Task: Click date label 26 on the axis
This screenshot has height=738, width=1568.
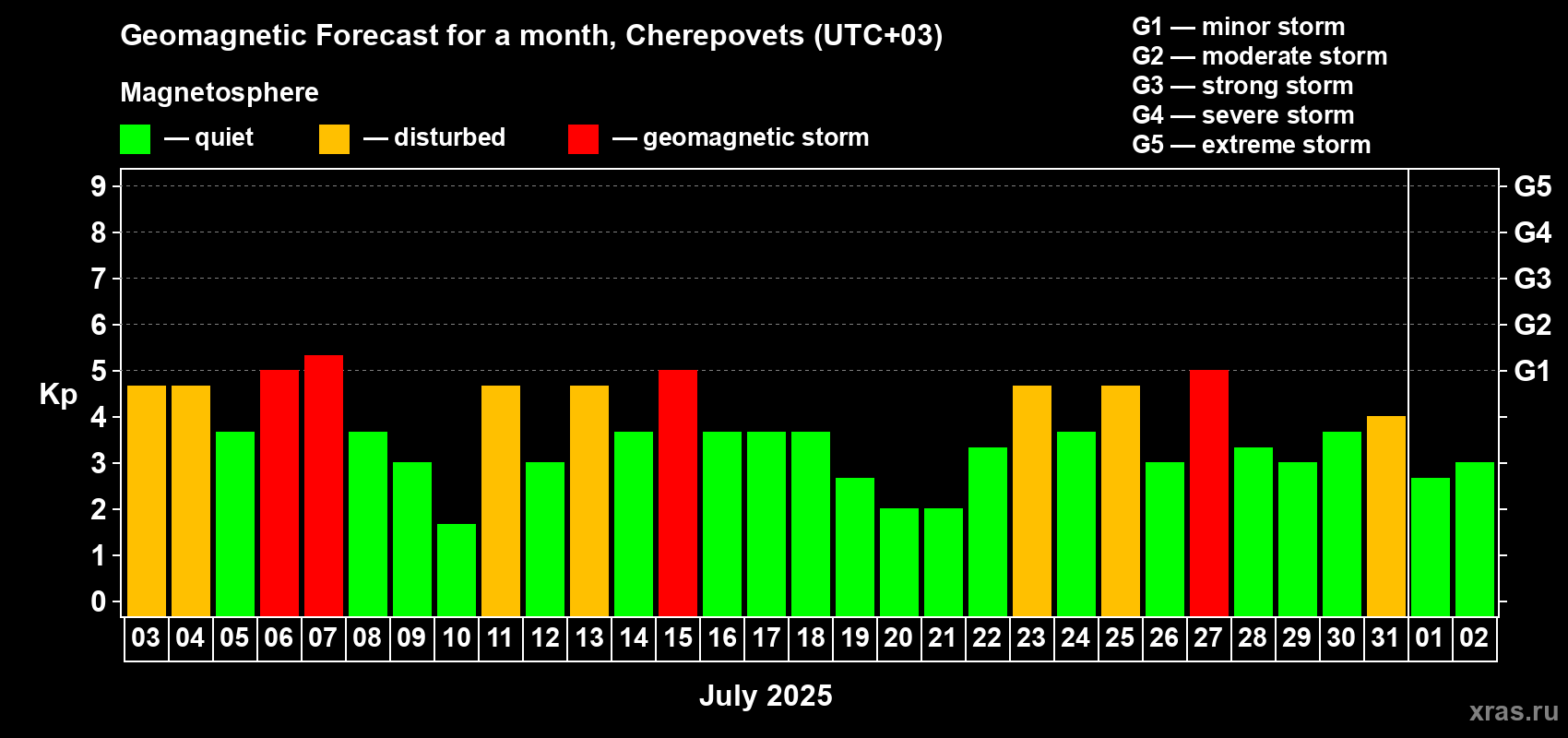Action: pyautogui.click(x=1164, y=637)
